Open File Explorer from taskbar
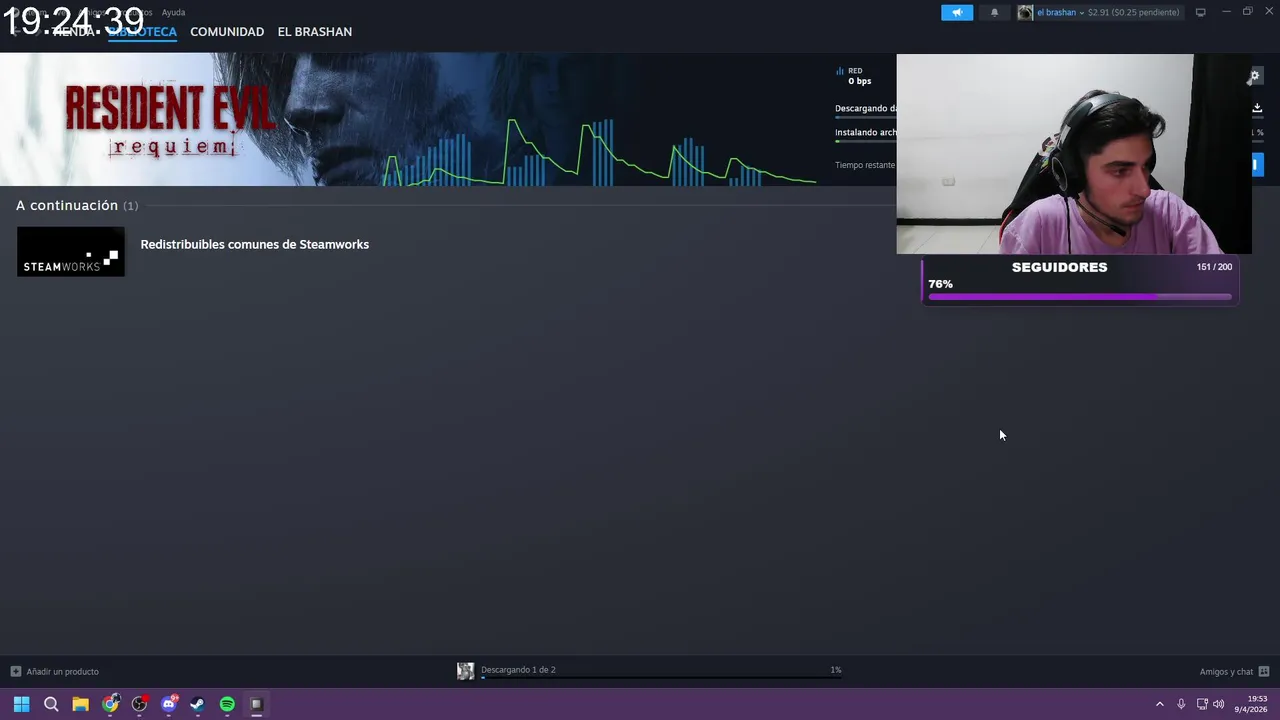This screenshot has height=720, width=1280. tap(80, 704)
